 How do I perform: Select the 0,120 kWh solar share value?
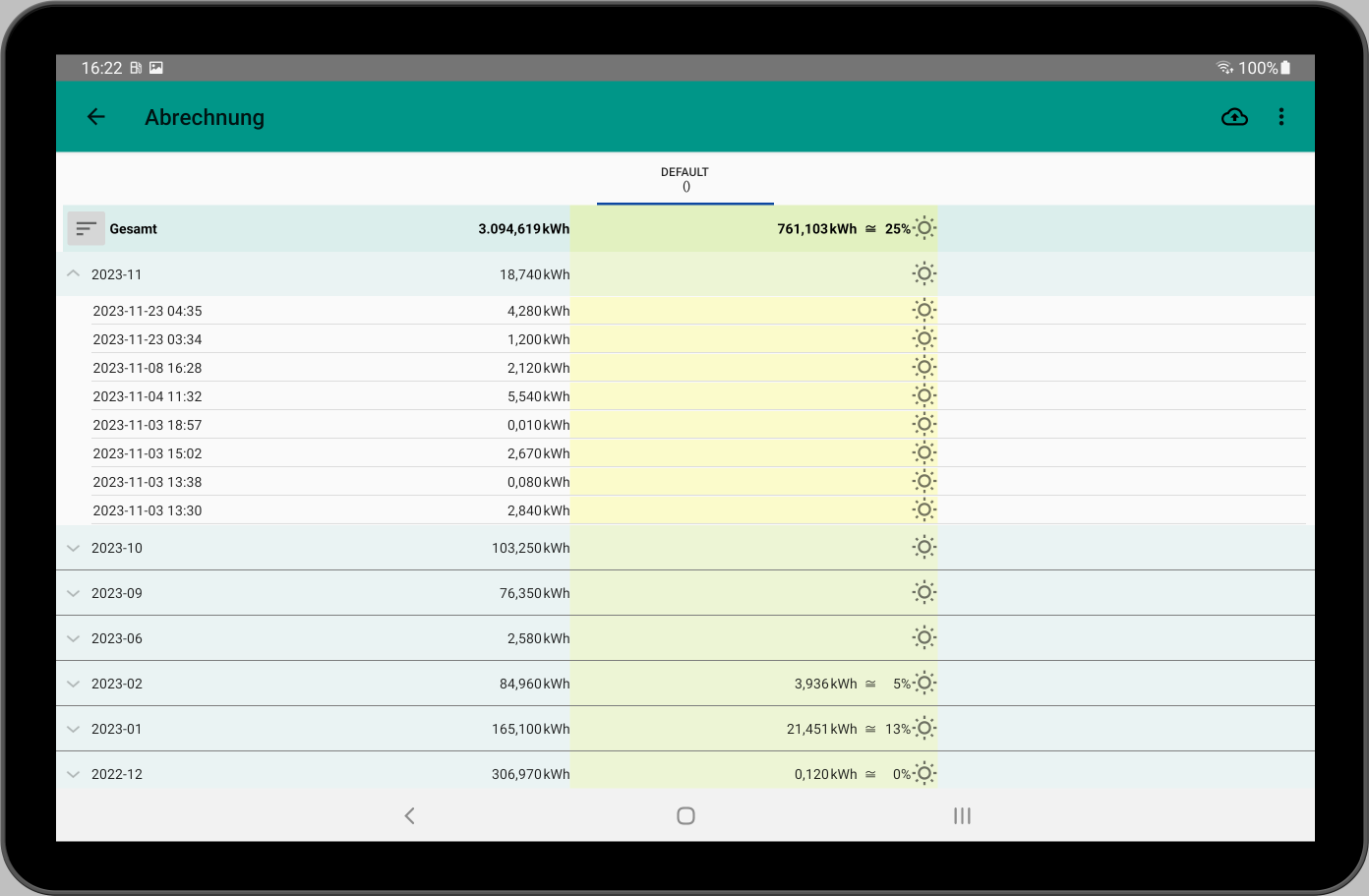(826, 774)
